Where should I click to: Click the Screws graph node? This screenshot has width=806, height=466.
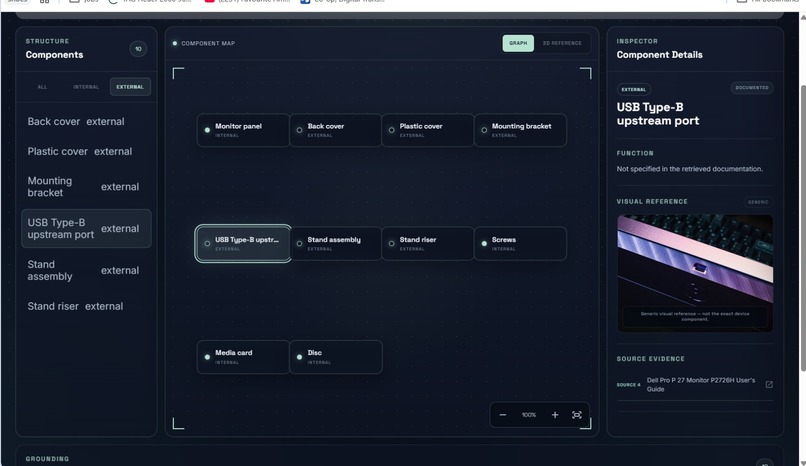520,244
